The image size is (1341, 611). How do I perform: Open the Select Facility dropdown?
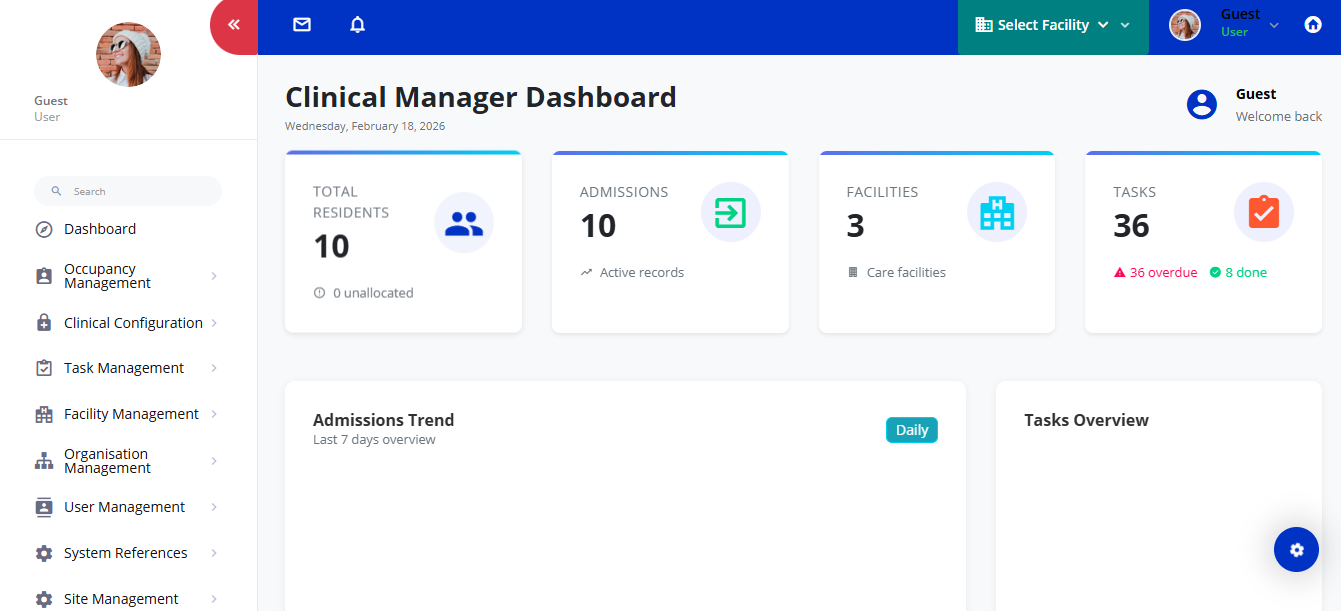1053,26
